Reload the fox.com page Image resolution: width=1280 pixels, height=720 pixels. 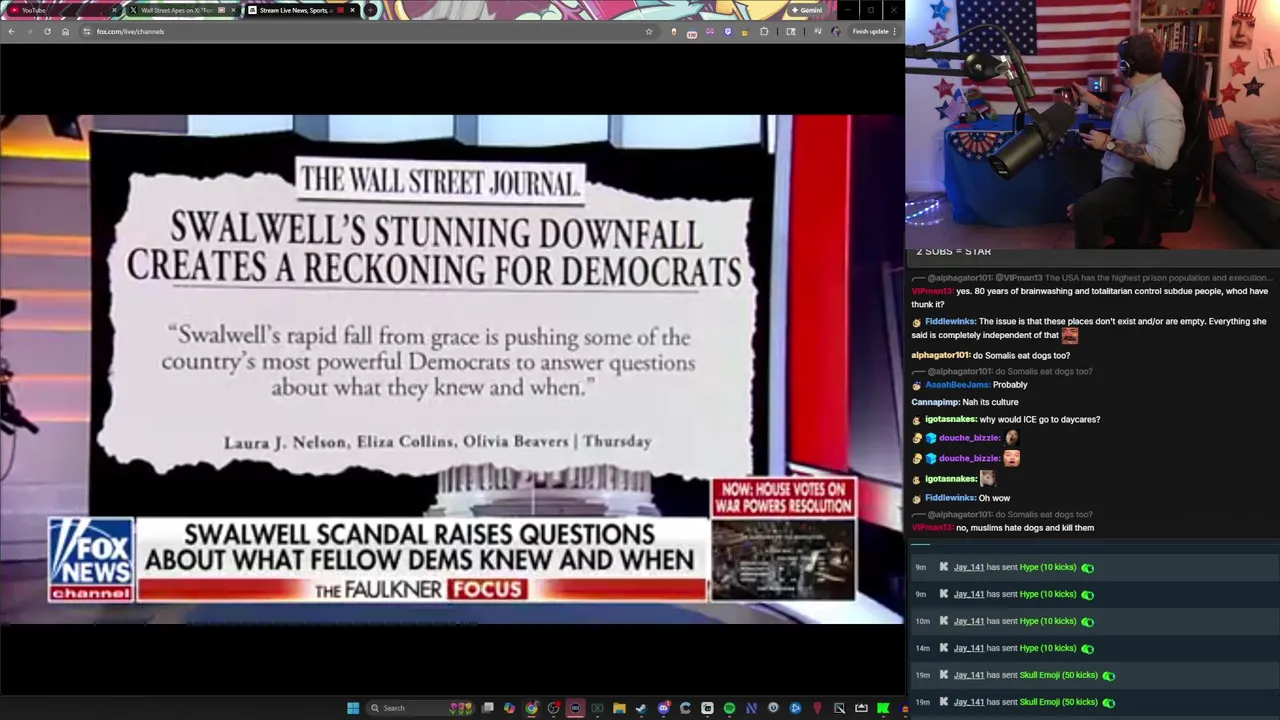(47, 31)
